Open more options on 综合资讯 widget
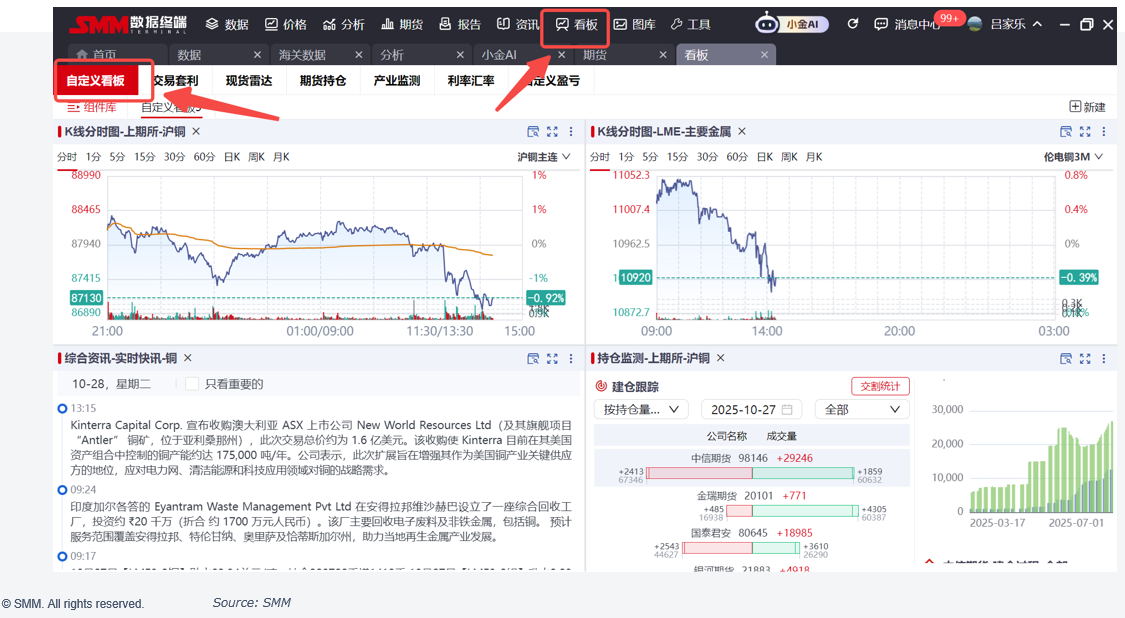The width and height of the screenshot is (1125, 618). (571, 358)
